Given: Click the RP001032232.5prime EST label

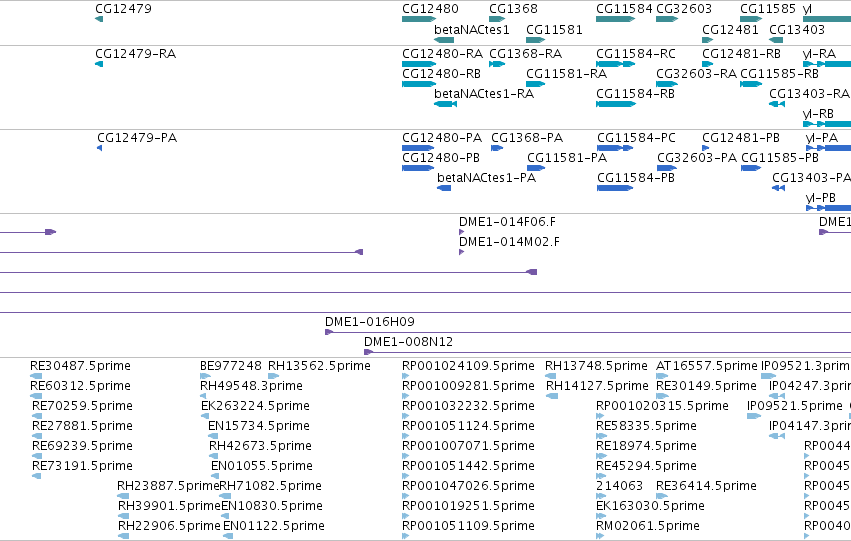Looking at the screenshot, I should click(x=468, y=406).
